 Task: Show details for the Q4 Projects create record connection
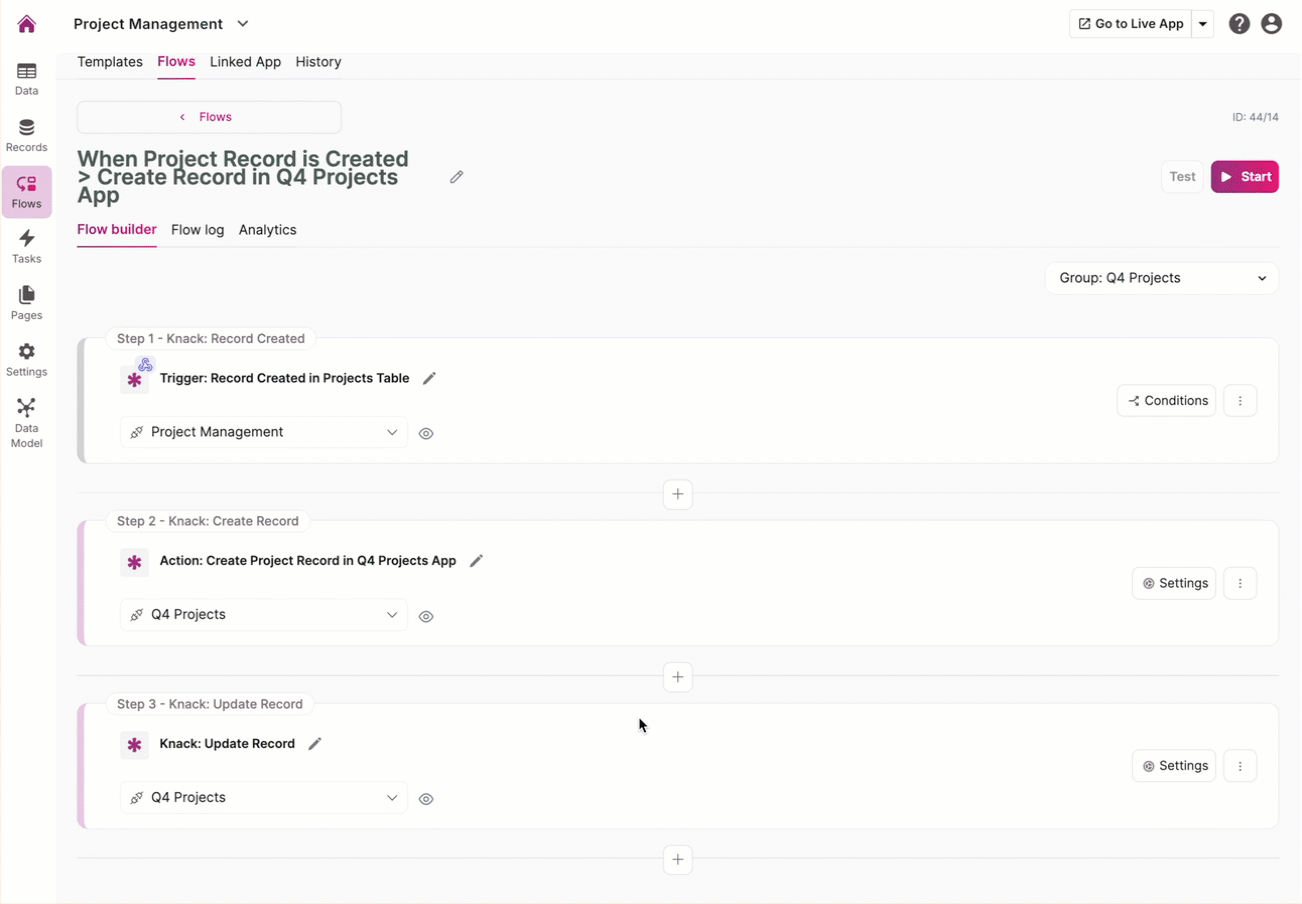pyautogui.click(x=426, y=616)
